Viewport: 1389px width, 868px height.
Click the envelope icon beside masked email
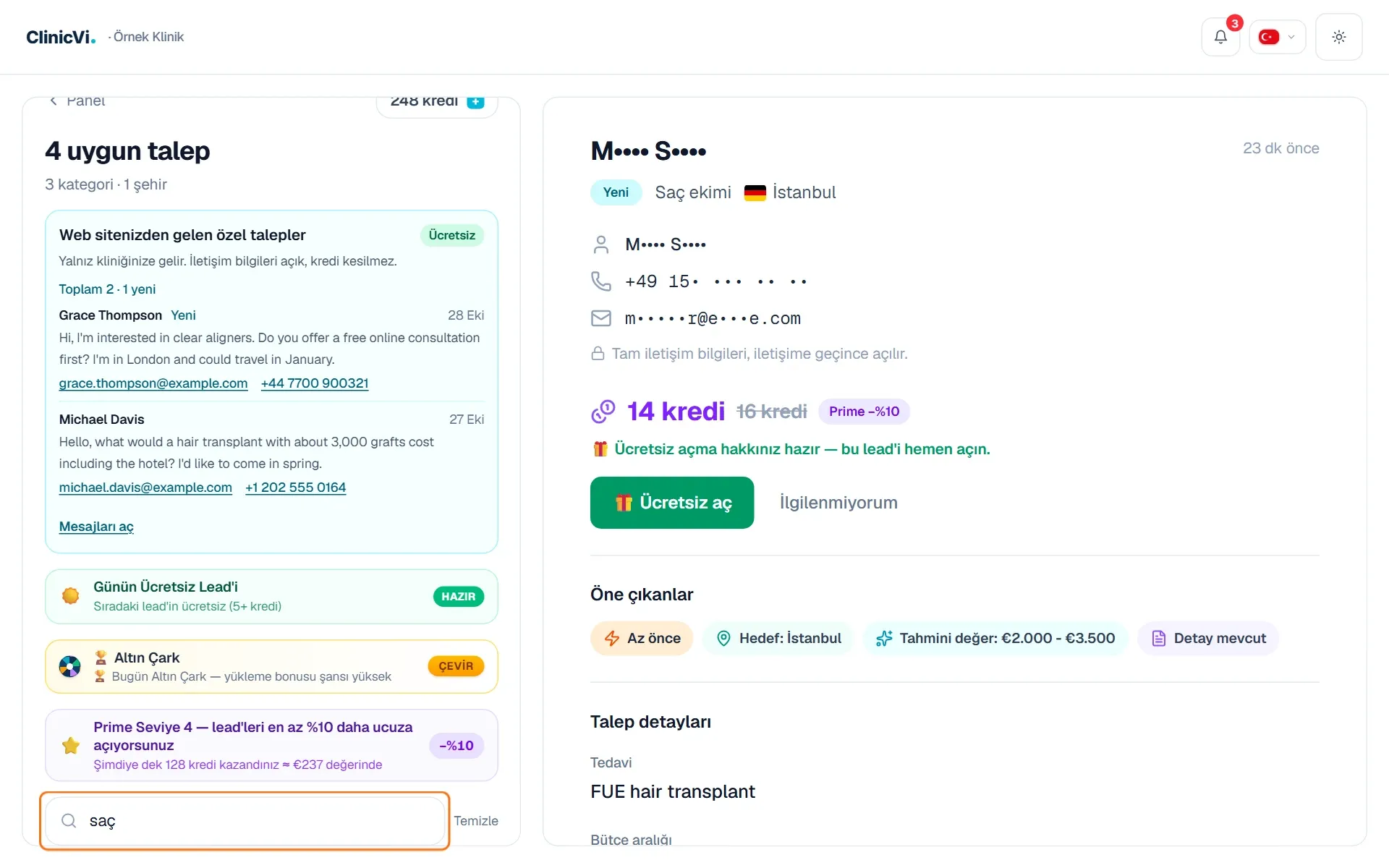[601, 318]
